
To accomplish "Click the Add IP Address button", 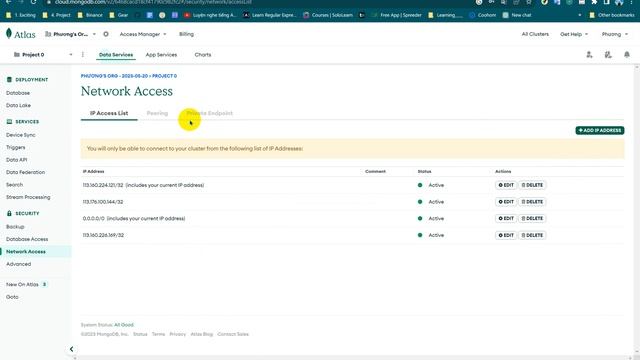I will click(x=600, y=130).
